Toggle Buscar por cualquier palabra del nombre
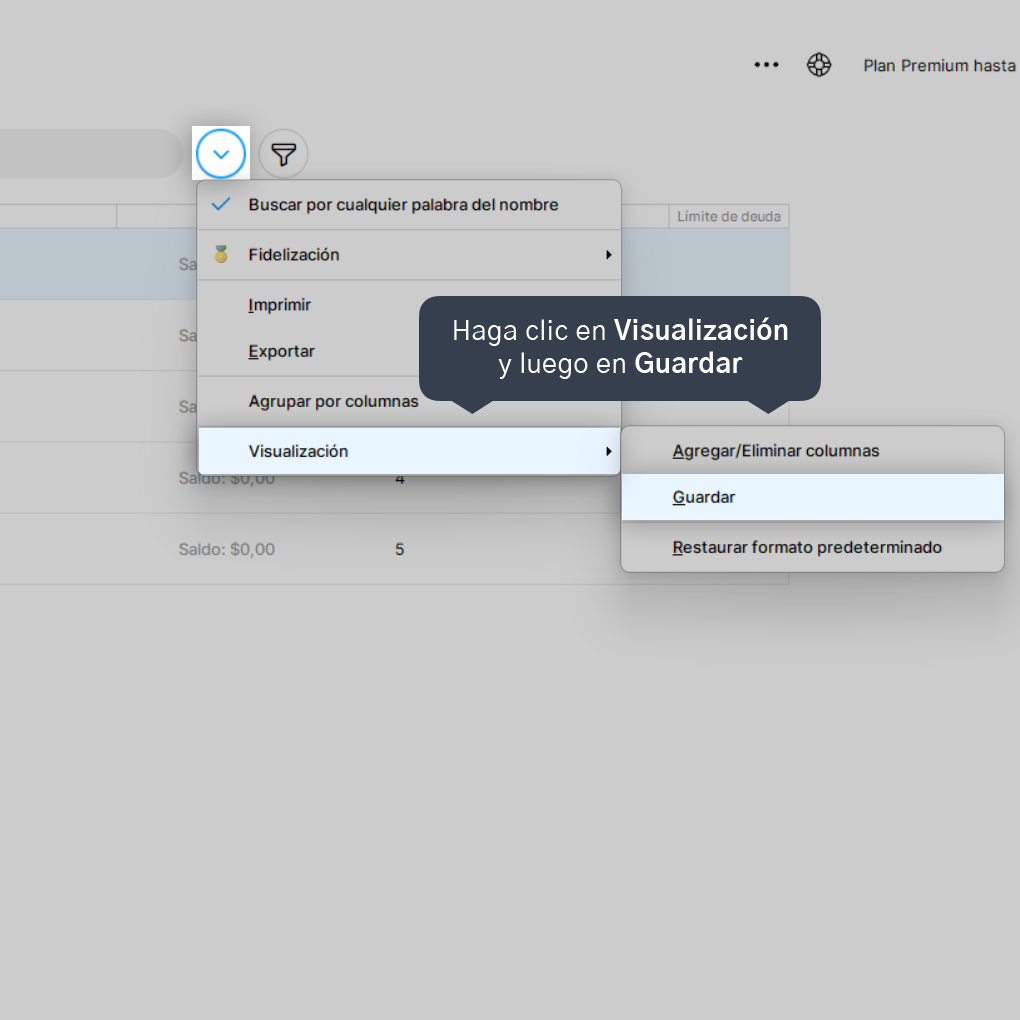The height and width of the screenshot is (1020, 1020). [x=409, y=204]
